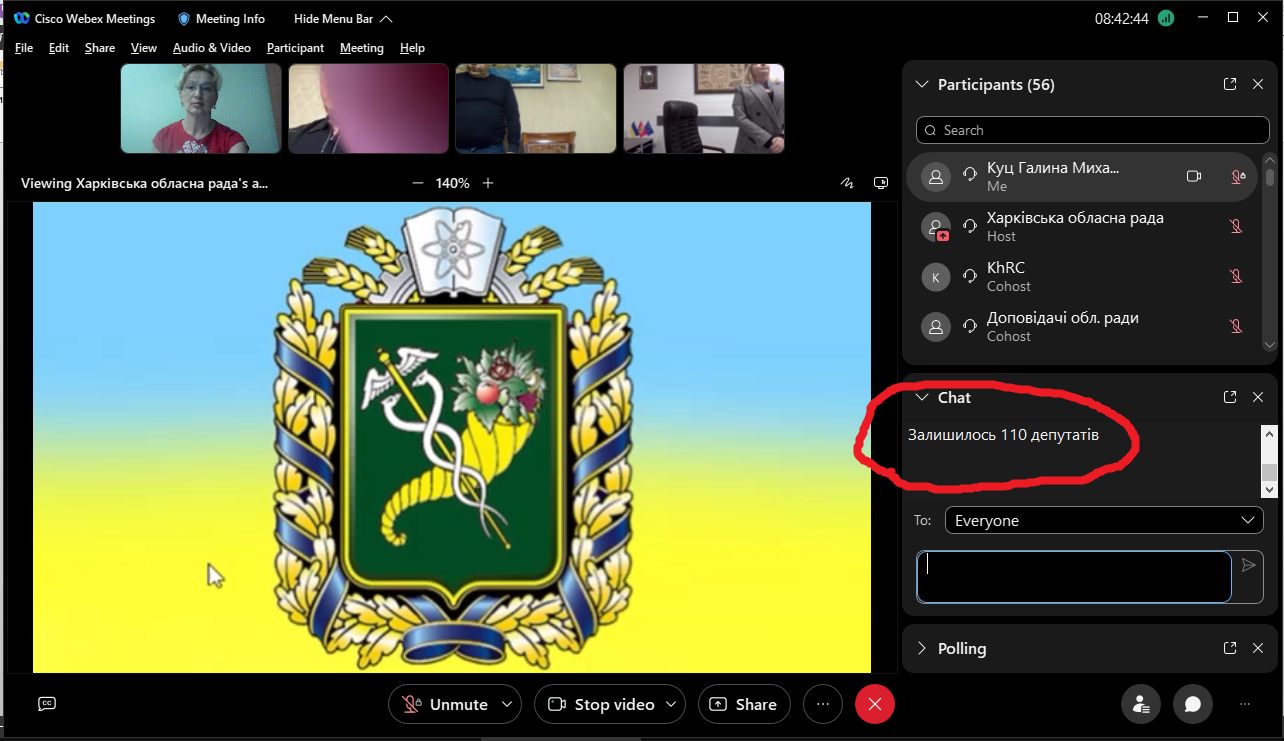Viewport: 1284px width, 741px height.
Task: Open the Participant menu
Action: (295, 48)
